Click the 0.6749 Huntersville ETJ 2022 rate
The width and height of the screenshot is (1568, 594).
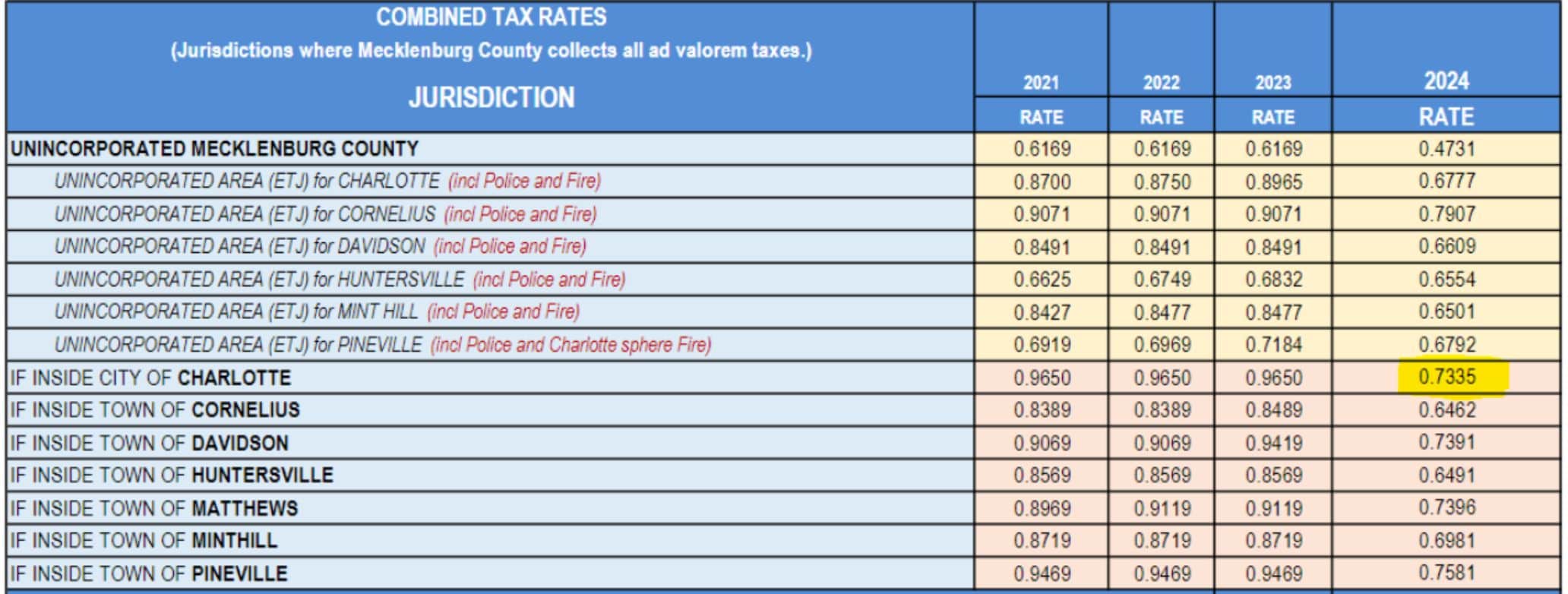[1162, 280]
